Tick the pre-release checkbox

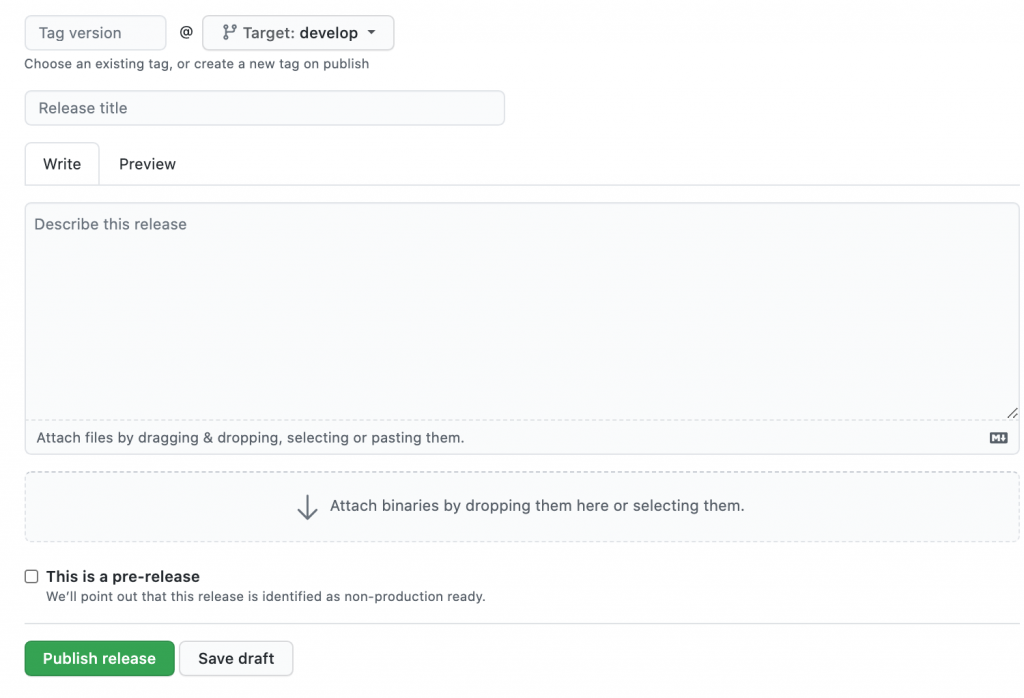tap(32, 576)
